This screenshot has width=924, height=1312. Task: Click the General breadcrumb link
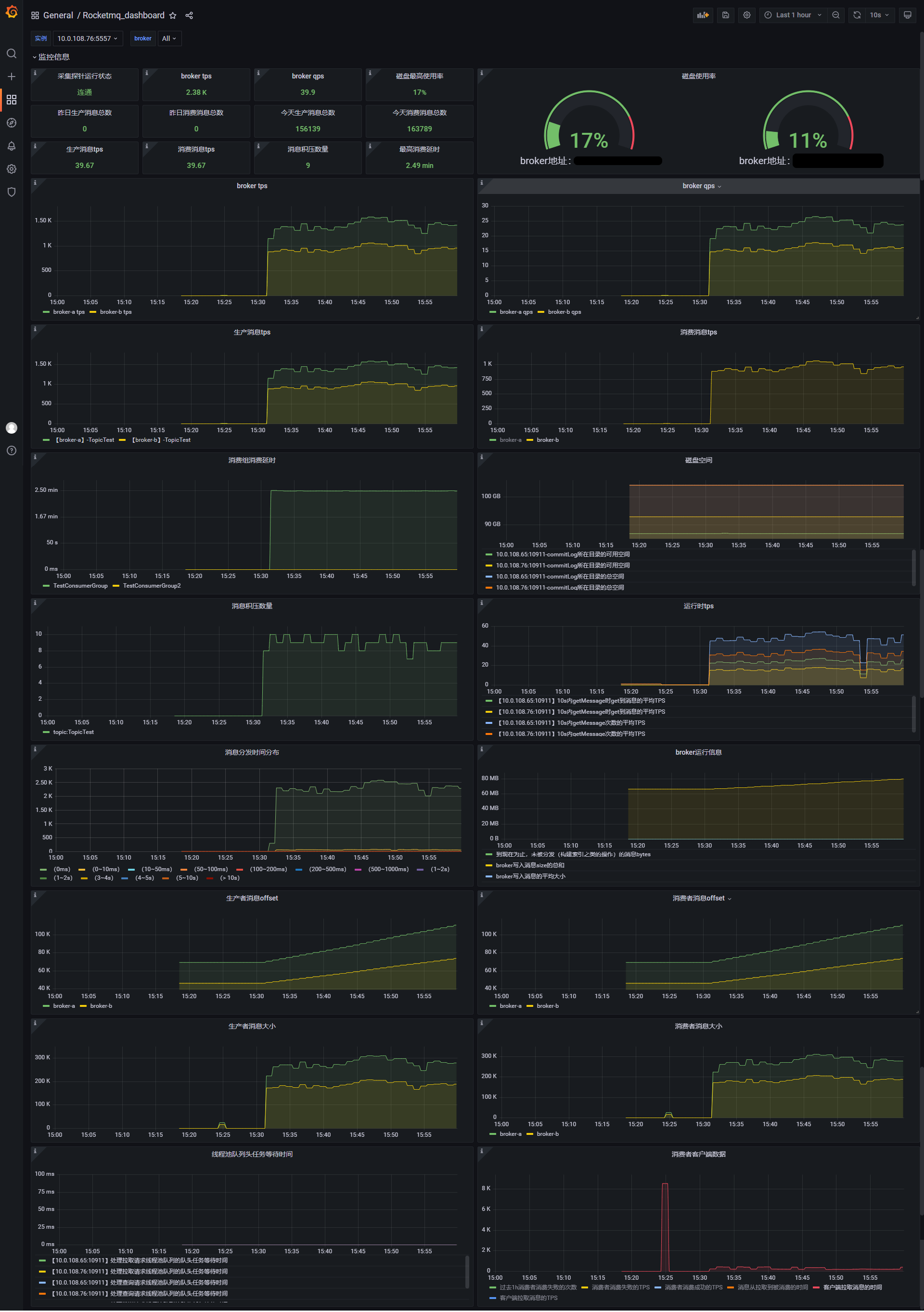[x=58, y=15]
